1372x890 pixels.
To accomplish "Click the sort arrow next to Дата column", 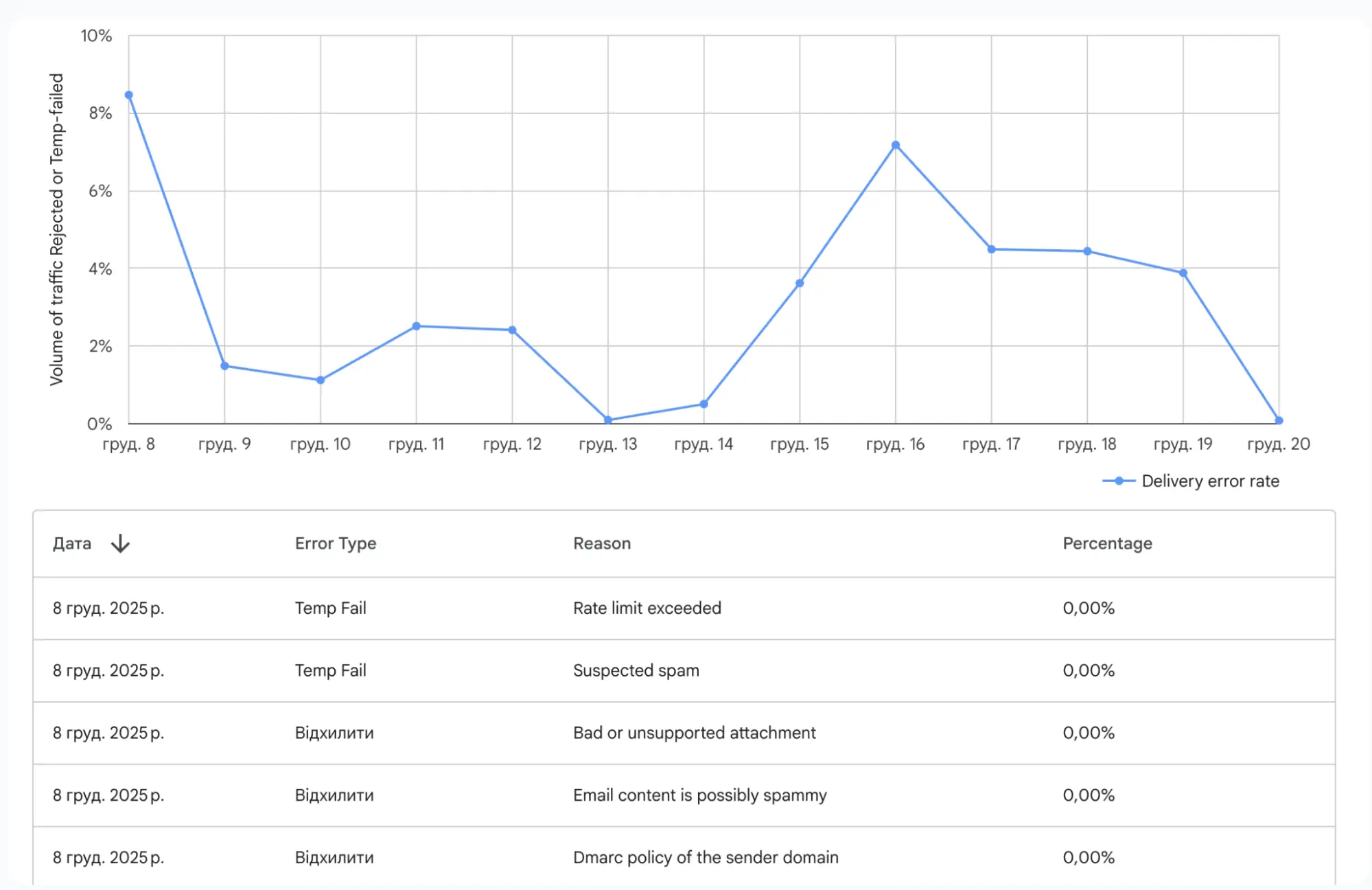I will point(120,543).
